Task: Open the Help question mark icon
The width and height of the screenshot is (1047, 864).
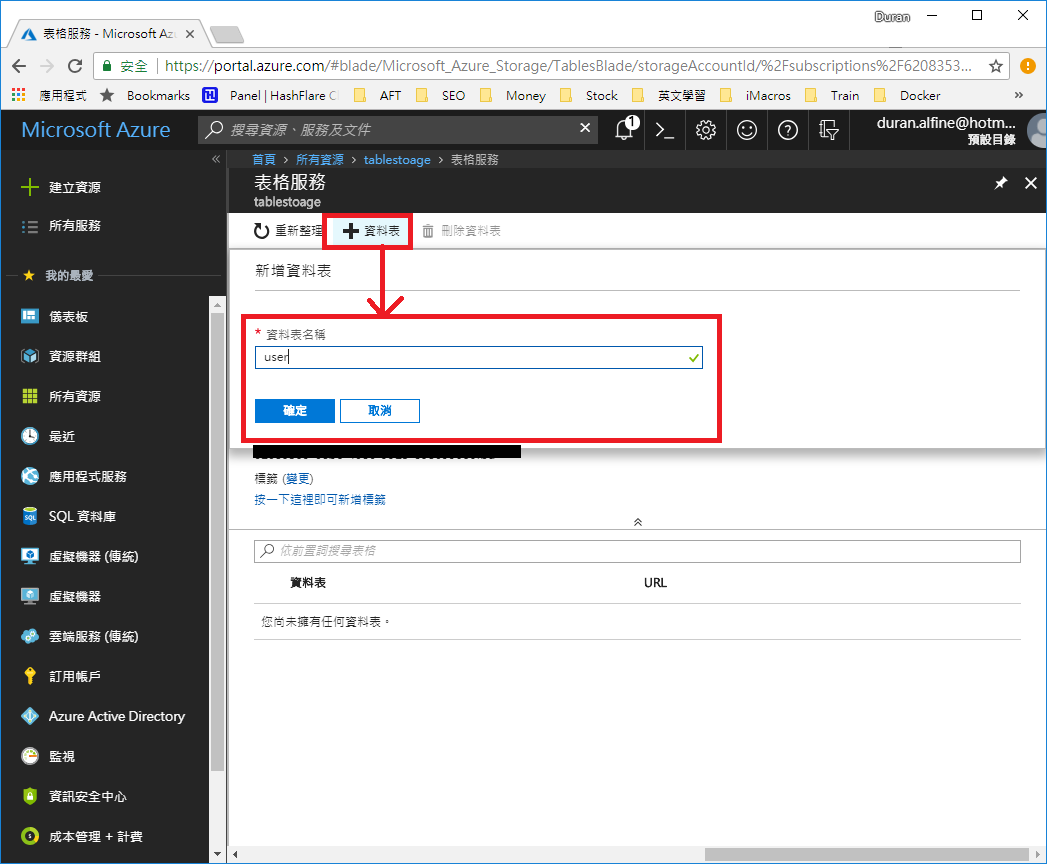Action: click(787, 130)
